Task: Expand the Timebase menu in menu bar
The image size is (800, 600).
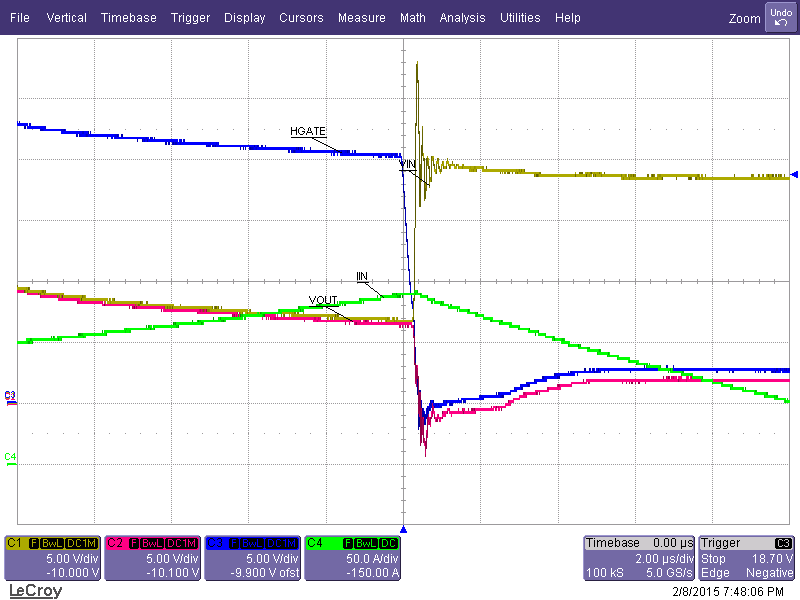Action: 128,18
